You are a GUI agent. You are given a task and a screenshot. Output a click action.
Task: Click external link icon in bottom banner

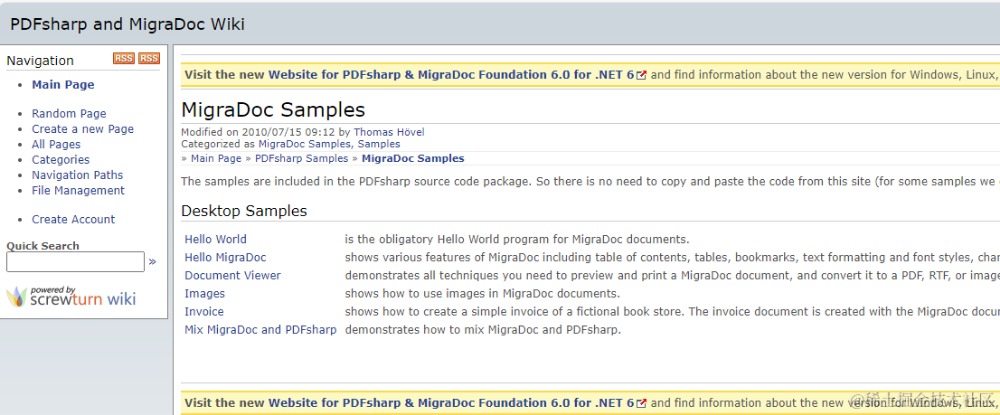click(x=642, y=404)
